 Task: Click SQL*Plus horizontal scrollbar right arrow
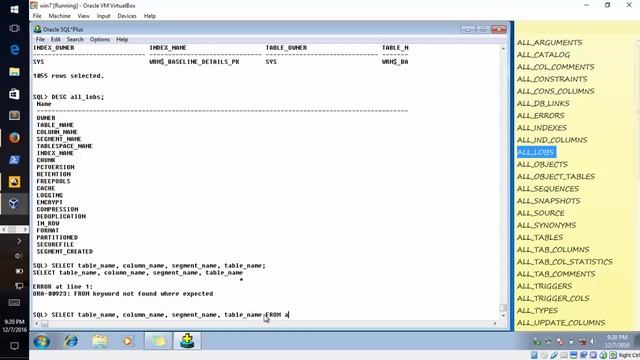[x=495, y=323]
